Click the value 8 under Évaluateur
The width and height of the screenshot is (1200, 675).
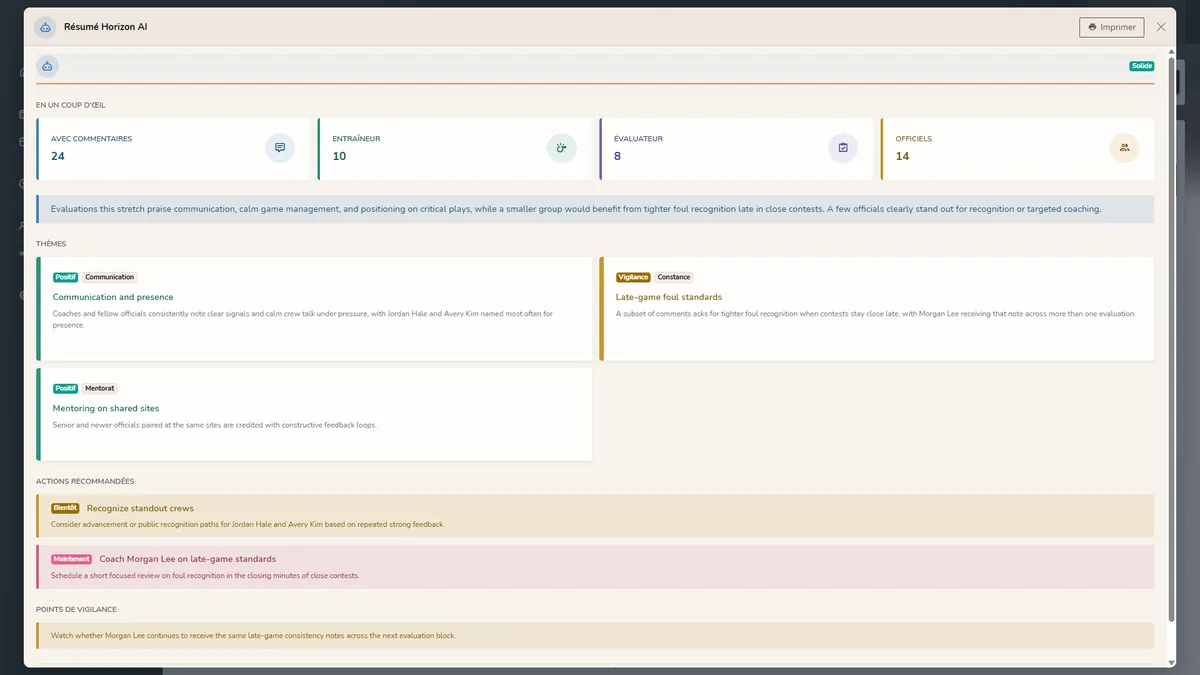tap(617, 156)
